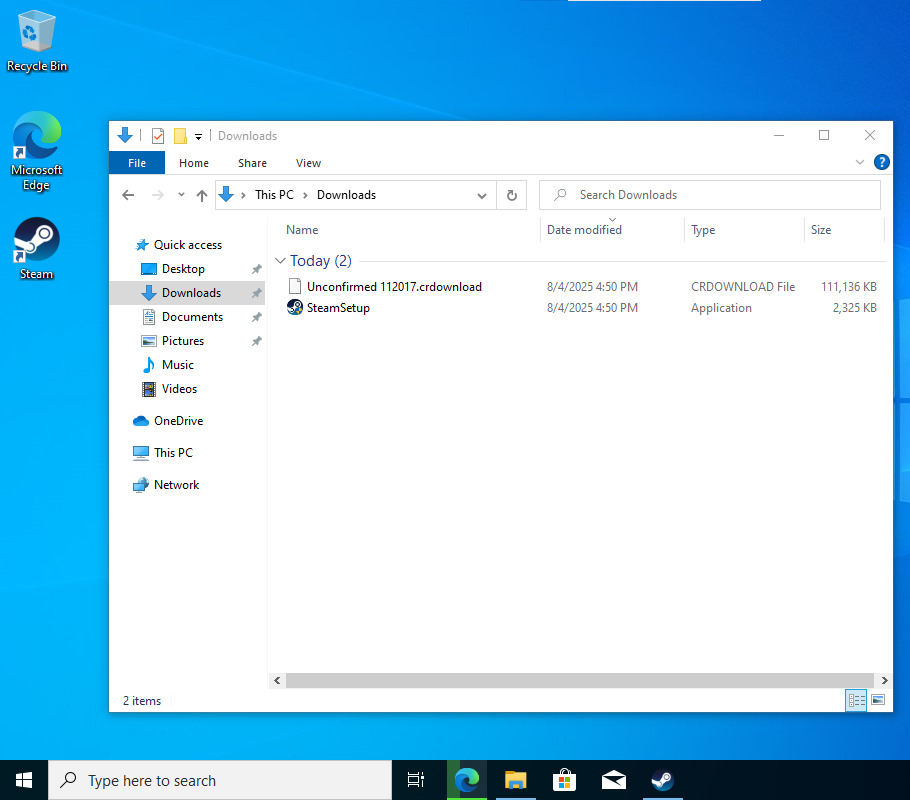Click Downloads in the address bar path
Image resolution: width=910 pixels, height=800 pixels.
[346, 195]
